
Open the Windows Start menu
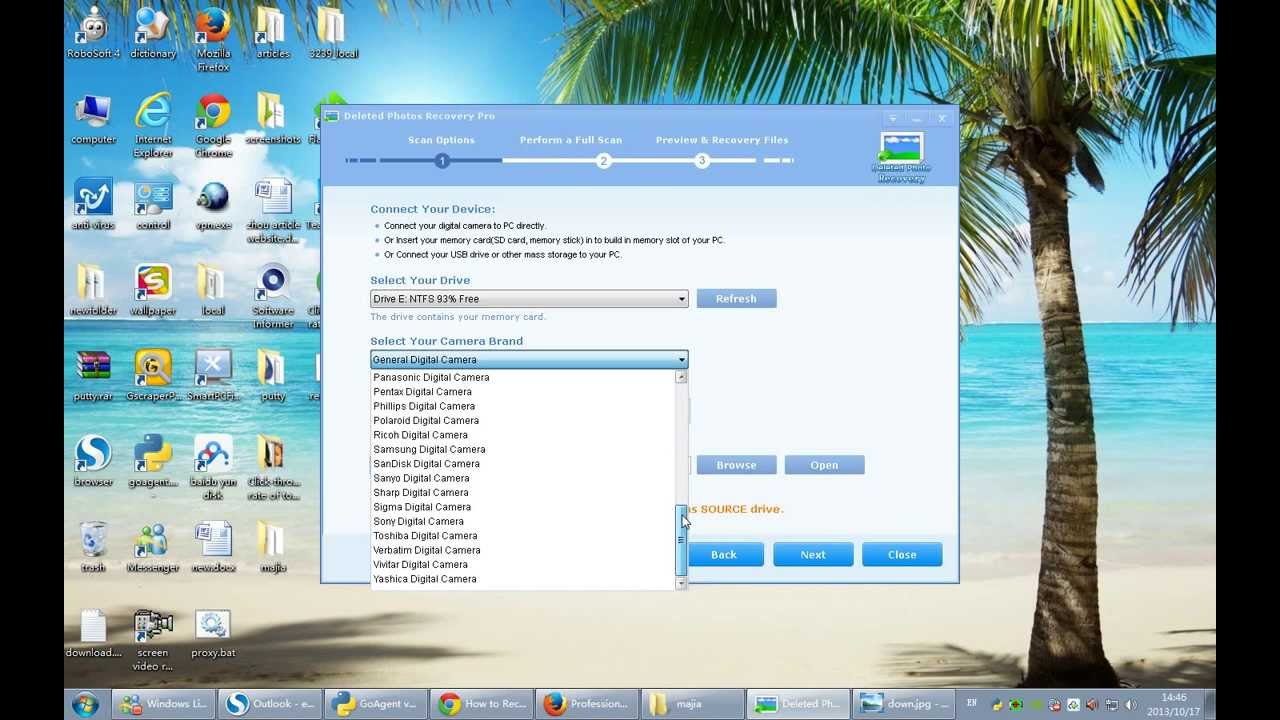(x=85, y=704)
